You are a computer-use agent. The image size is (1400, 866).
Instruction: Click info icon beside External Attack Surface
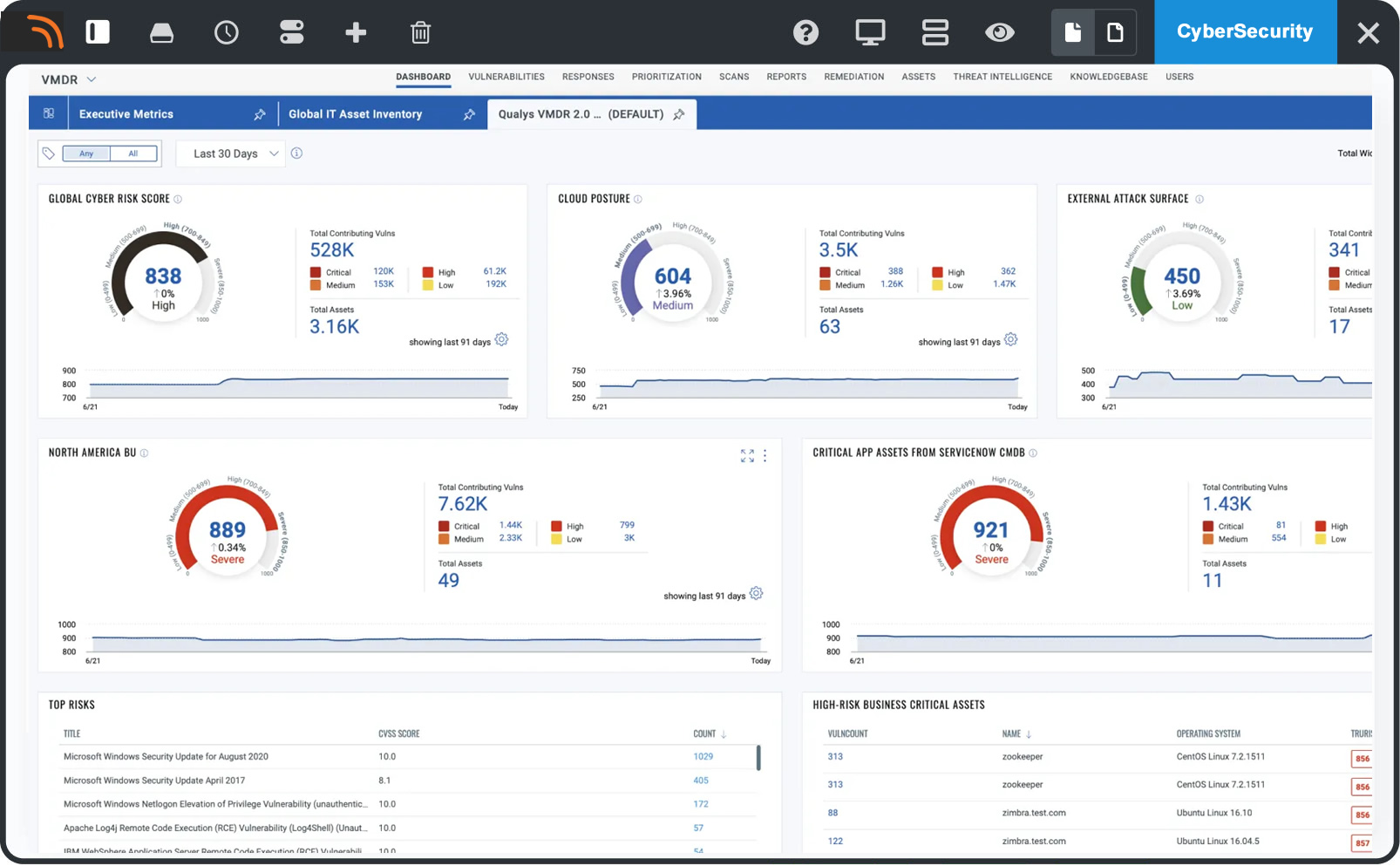(1199, 199)
